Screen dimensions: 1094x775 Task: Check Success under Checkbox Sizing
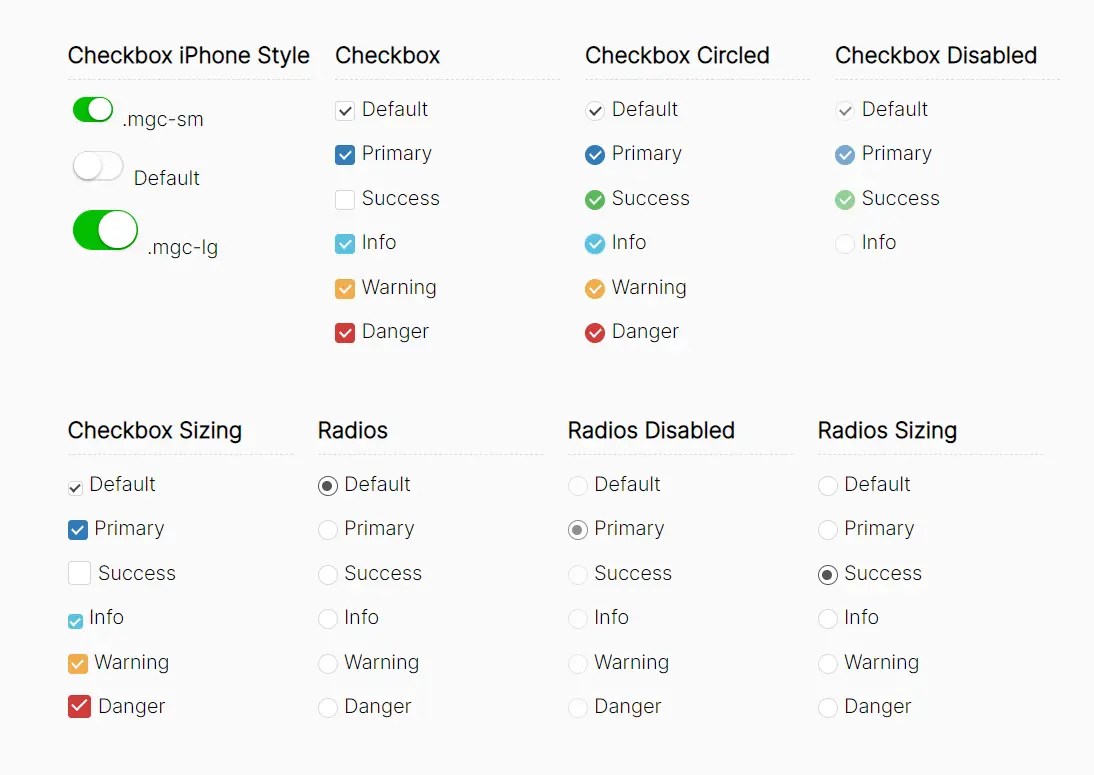[x=78, y=574]
